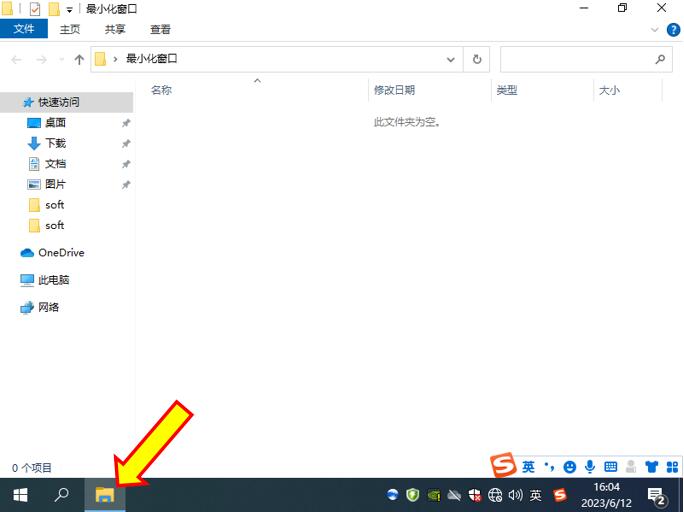This screenshot has width=684, height=512.
Task: Open the Sogou soft keyboard icon
Action: pos(610,467)
